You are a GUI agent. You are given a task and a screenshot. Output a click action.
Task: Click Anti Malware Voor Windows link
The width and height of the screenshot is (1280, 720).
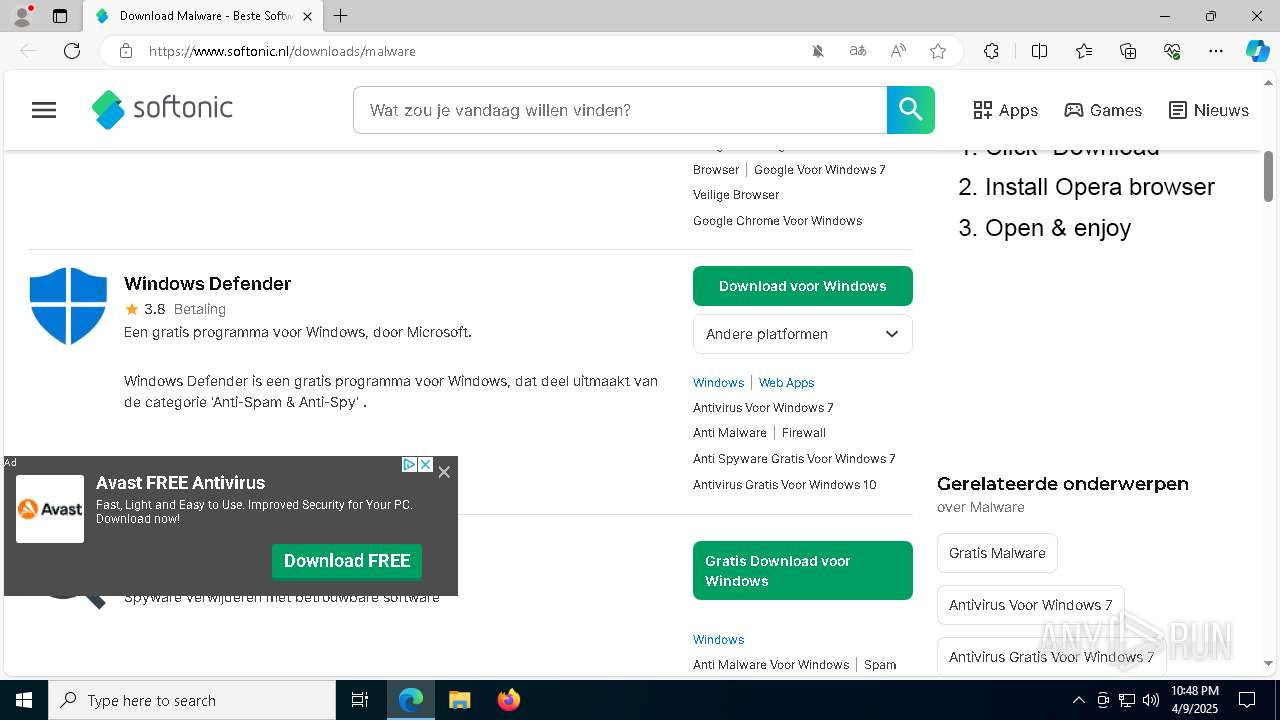[x=771, y=665]
